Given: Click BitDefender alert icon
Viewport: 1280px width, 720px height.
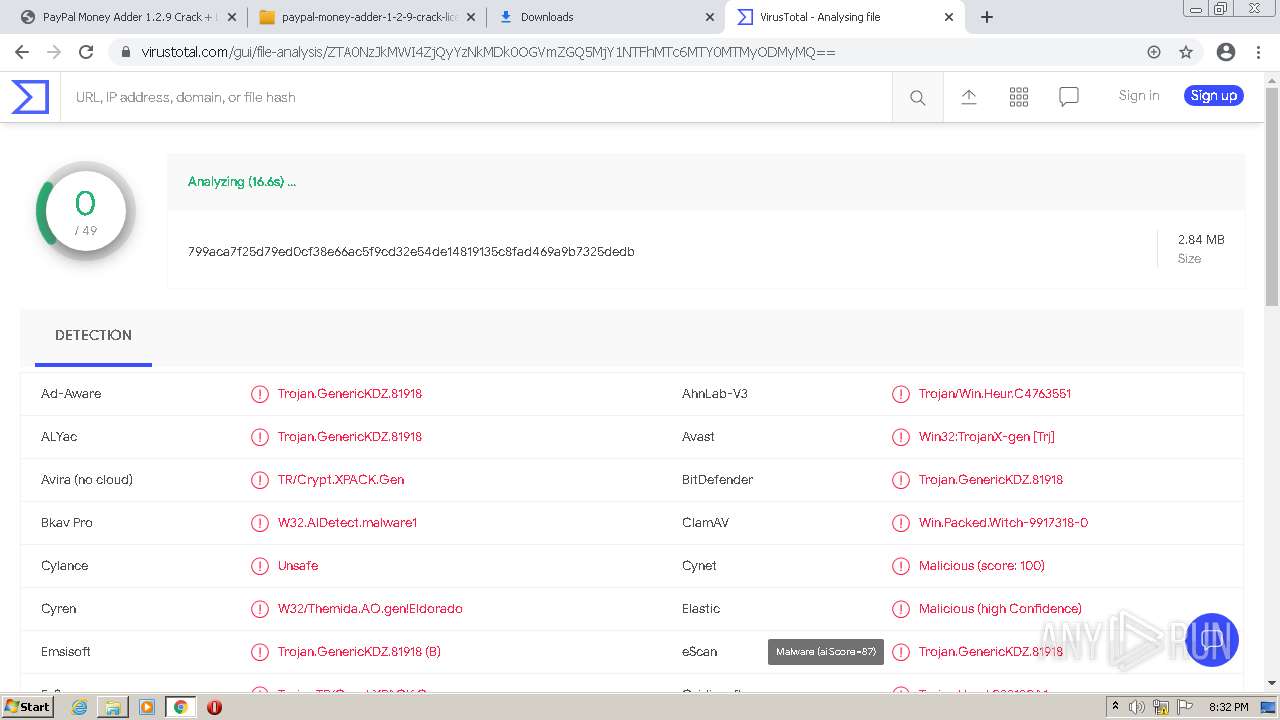Looking at the screenshot, I should tap(901, 480).
